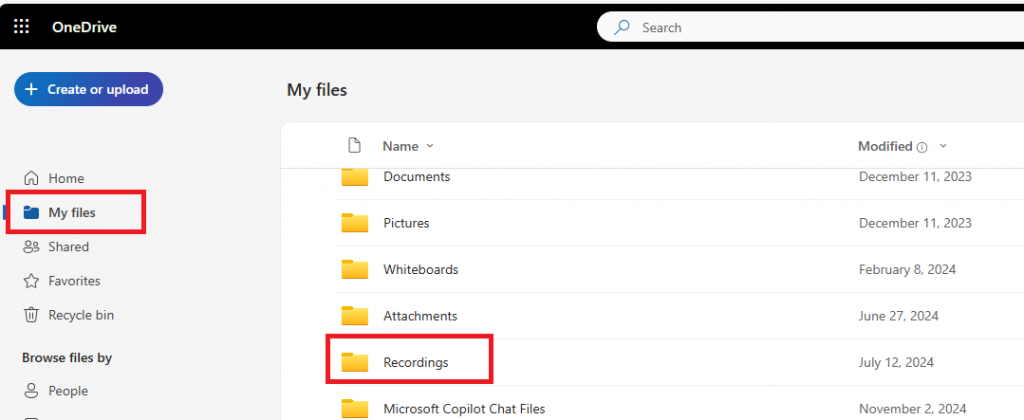Click into the Search input field
Viewport: 1024px width, 420px height.
[x=800, y=27]
